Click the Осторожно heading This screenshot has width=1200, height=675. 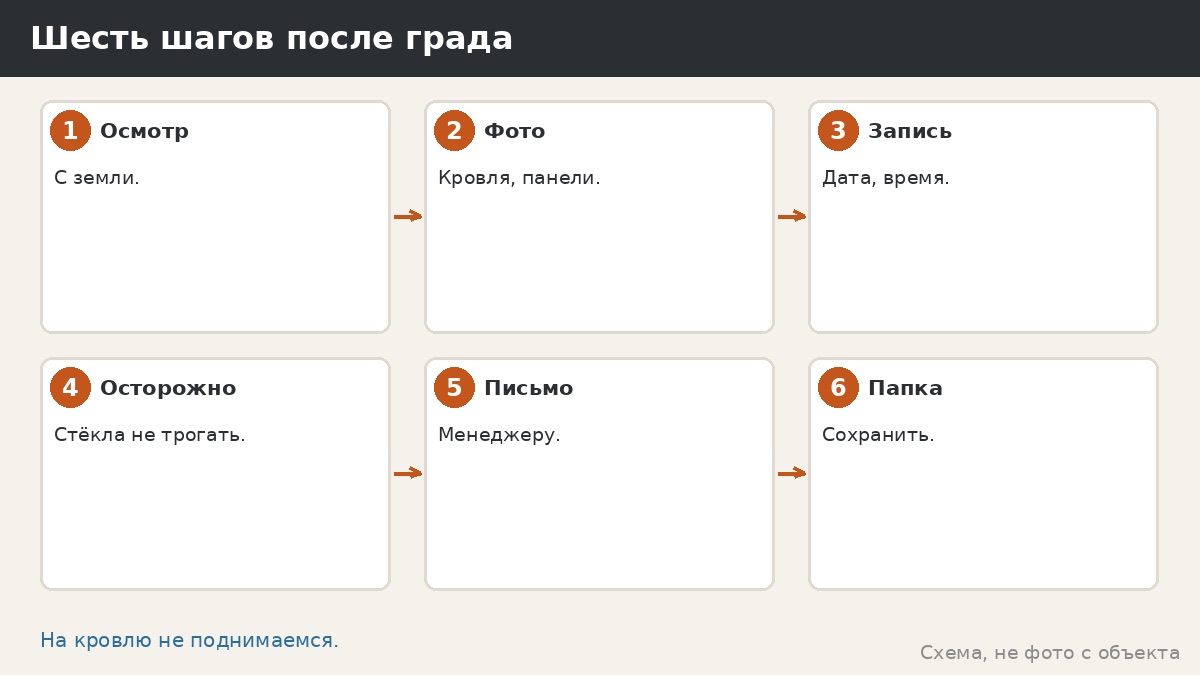pos(168,388)
